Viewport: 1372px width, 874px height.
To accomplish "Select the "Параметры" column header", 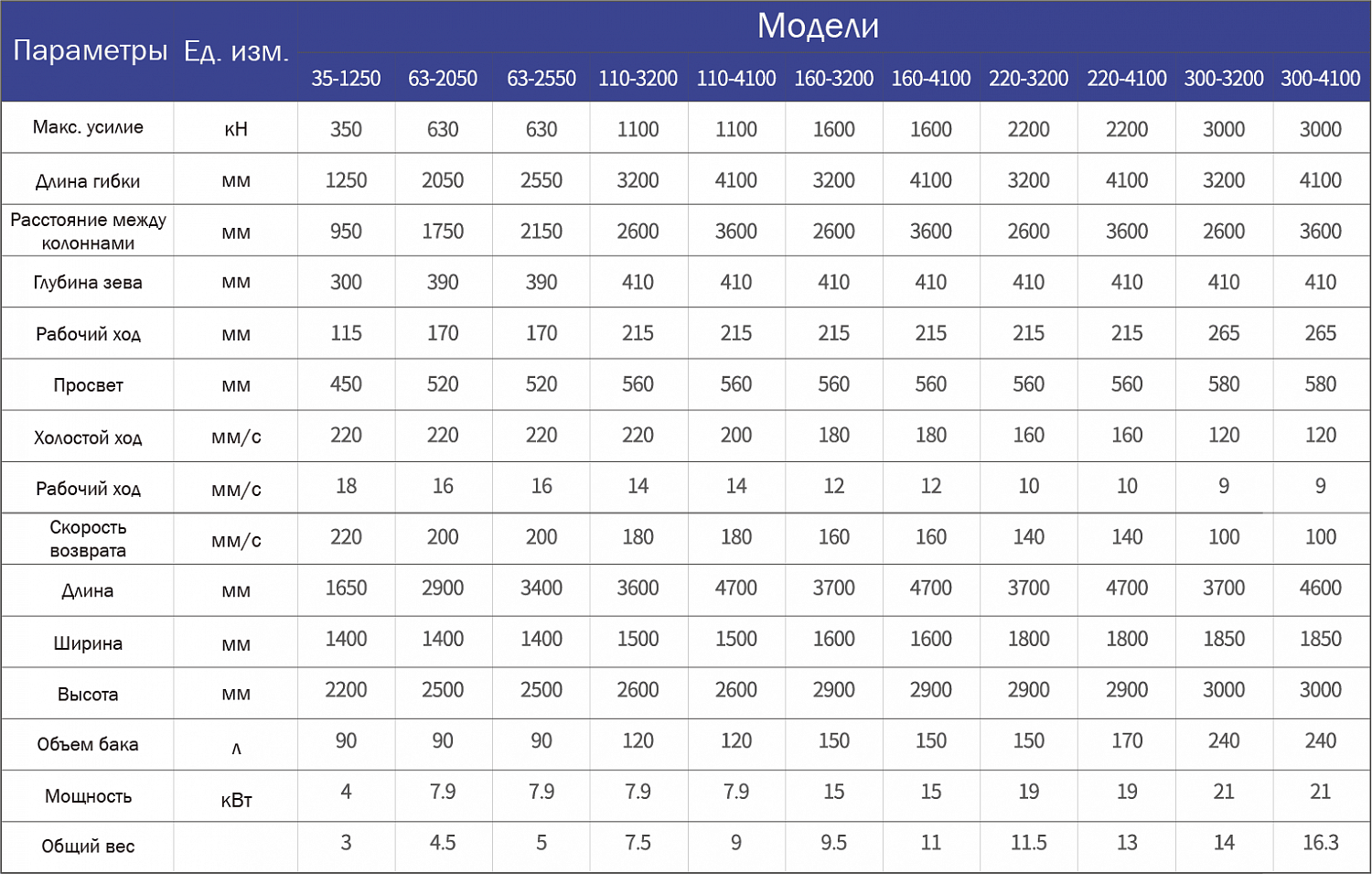I will (90, 50).
